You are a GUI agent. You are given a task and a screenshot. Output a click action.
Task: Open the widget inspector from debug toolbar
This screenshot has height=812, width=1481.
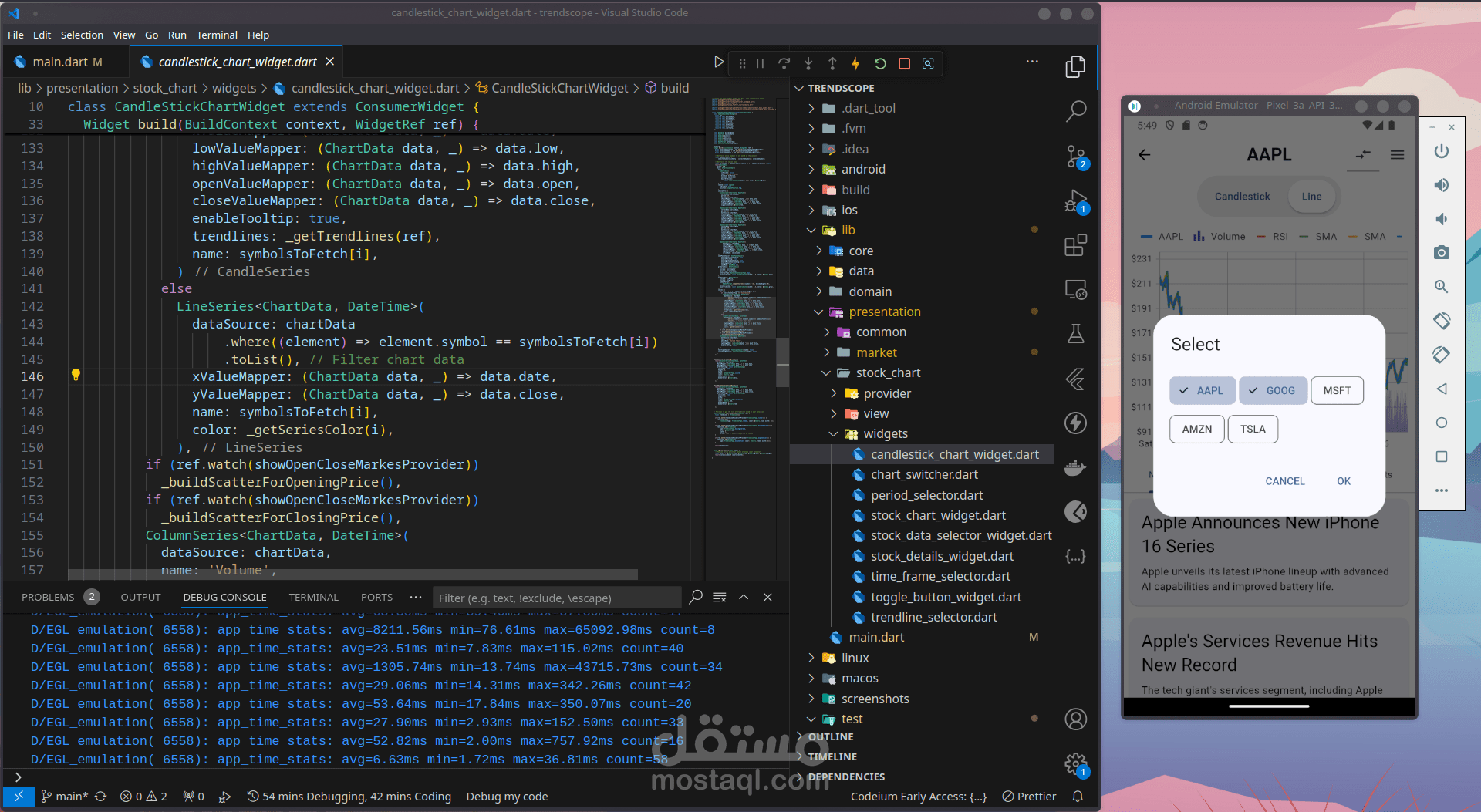tap(928, 63)
